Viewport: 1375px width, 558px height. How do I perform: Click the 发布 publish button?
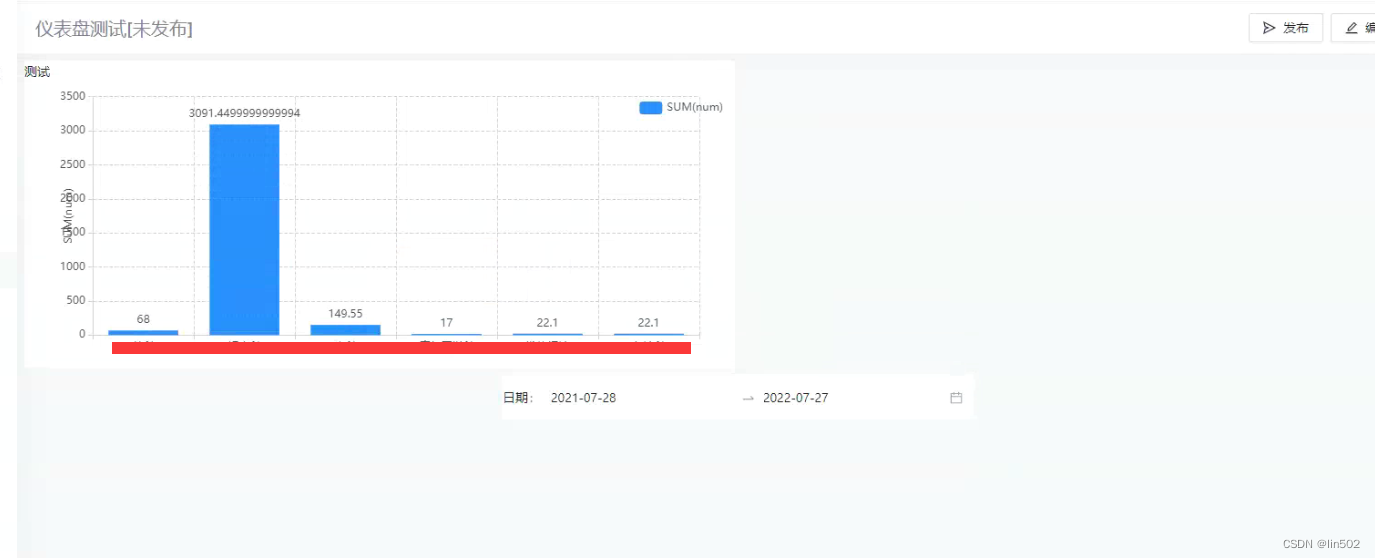click(1285, 28)
